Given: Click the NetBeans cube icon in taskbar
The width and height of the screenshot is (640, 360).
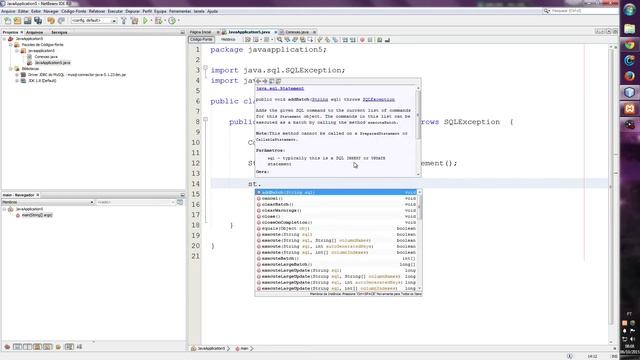Looking at the screenshot, I should (x=629, y=92).
